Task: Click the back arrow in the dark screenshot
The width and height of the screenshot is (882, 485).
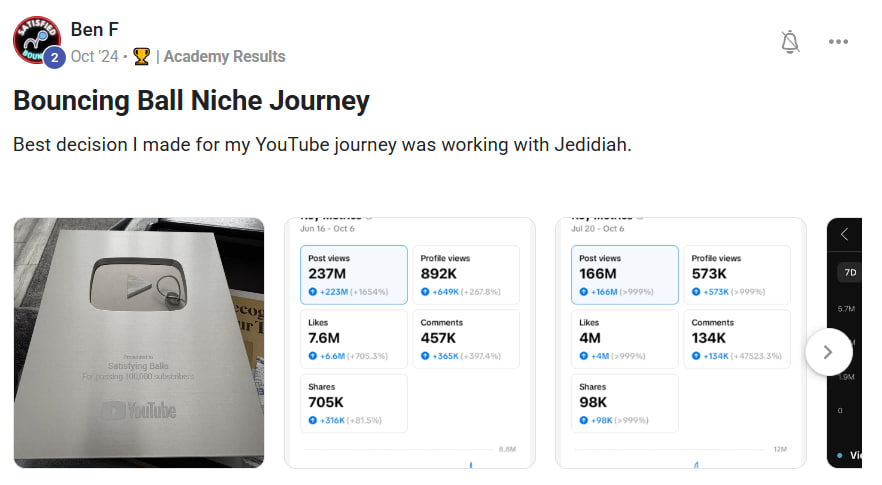Action: coord(845,235)
